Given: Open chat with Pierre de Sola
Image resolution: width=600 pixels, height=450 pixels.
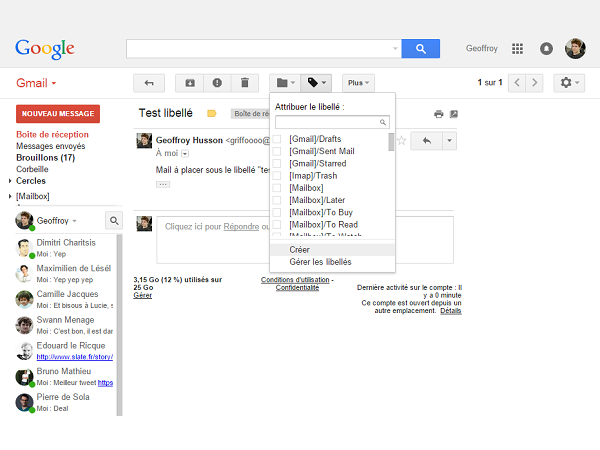Looking at the screenshot, I should pos(65,402).
